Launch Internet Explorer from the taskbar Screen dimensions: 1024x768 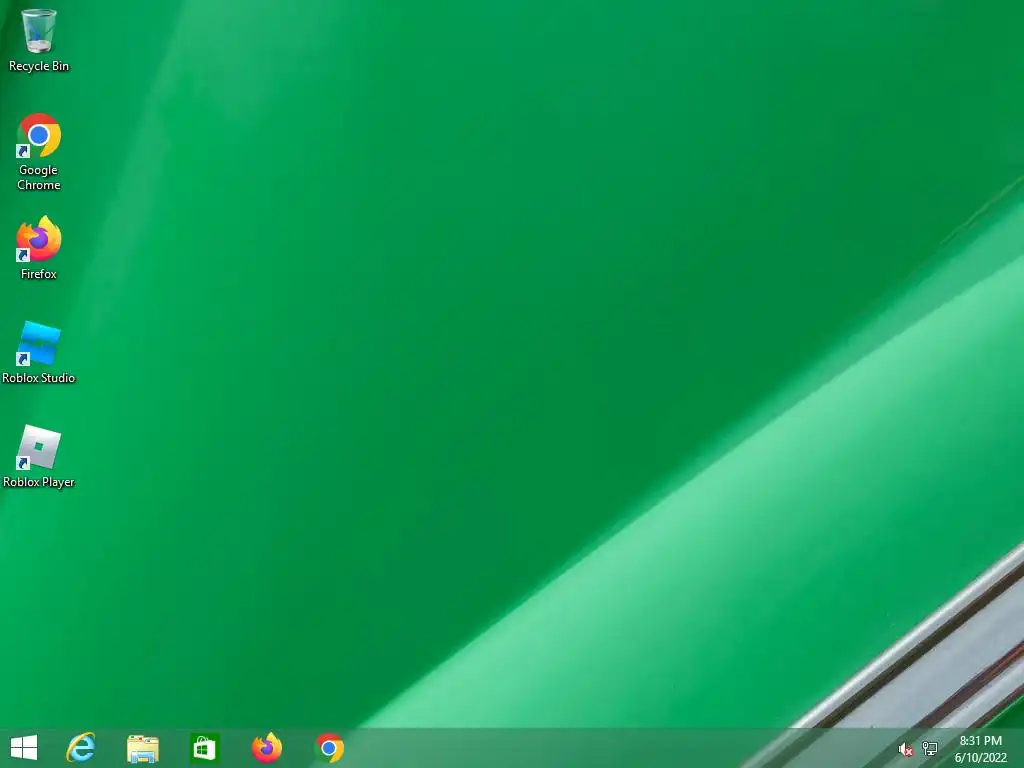(x=81, y=748)
